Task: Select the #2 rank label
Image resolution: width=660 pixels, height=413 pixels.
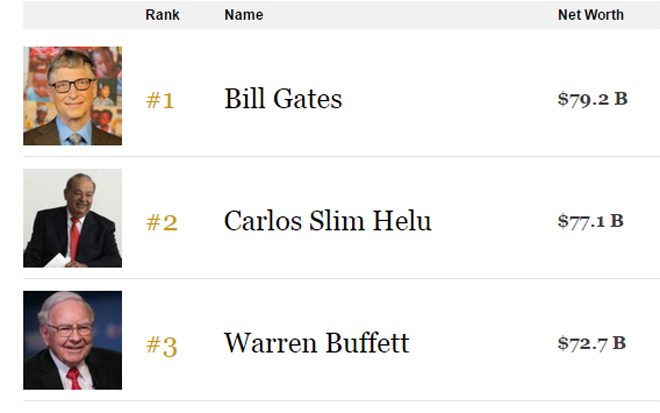Action: pyautogui.click(x=161, y=222)
